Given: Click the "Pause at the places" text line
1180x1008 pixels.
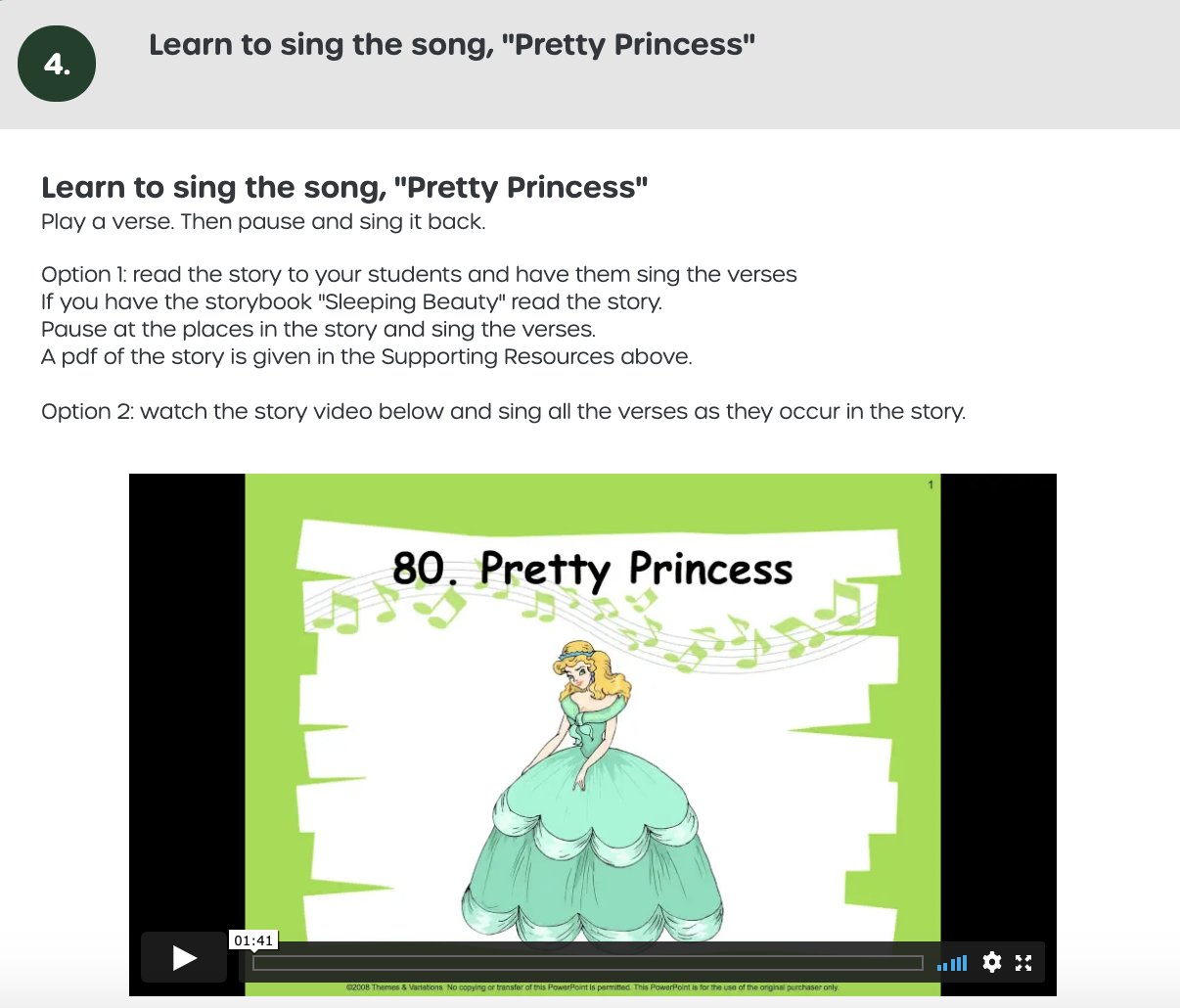Looking at the screenshot, I should [x=318, y=330].
